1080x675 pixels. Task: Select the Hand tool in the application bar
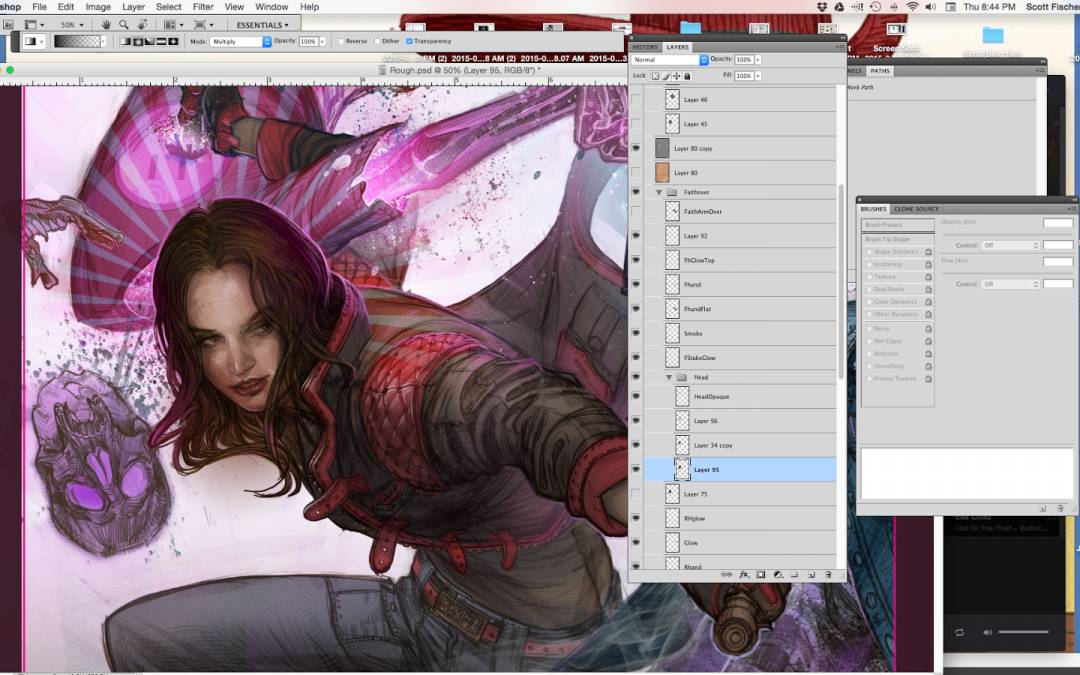tap(106, 25)
